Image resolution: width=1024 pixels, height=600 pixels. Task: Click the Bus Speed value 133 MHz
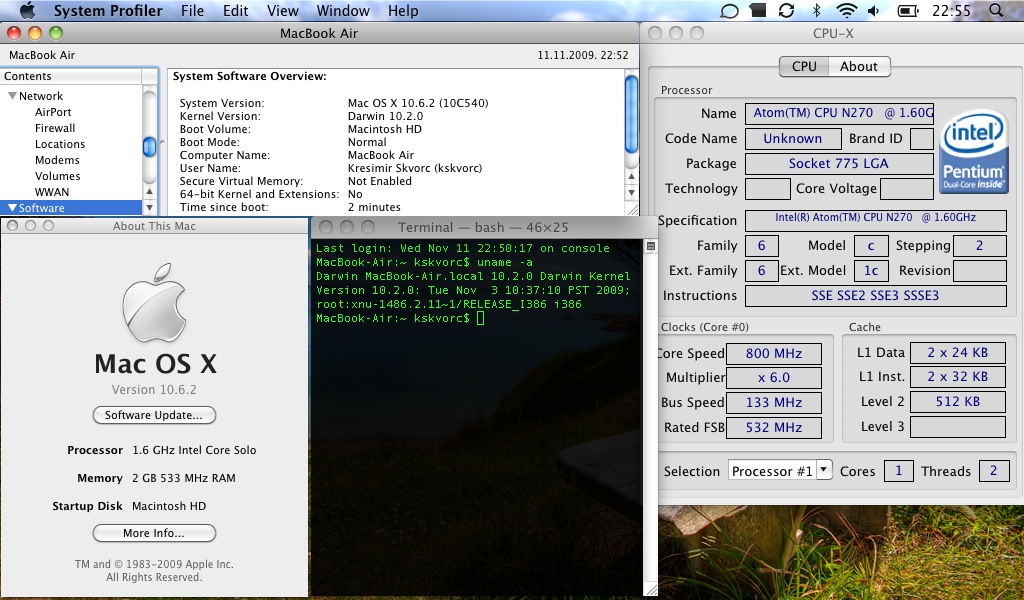(x=774, y=402)
